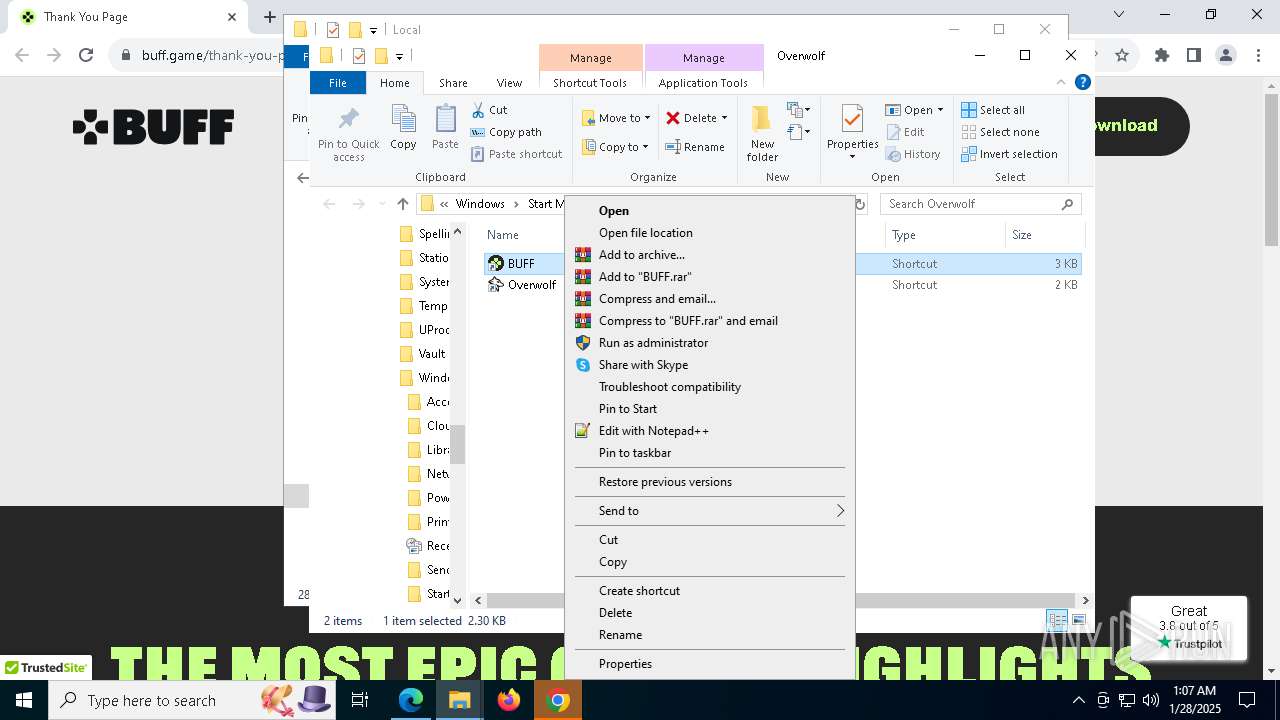
Task: Switch to the Share tab
Action: (x=453, y=83)
